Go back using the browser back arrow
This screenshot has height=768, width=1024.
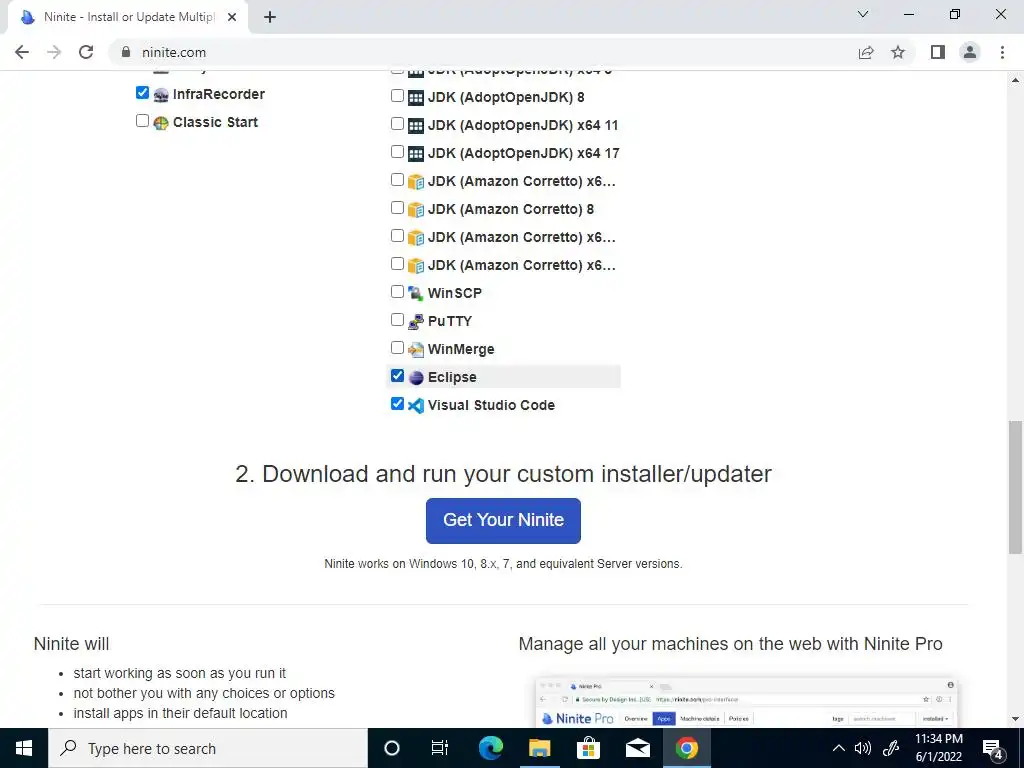tap(22, 52)
